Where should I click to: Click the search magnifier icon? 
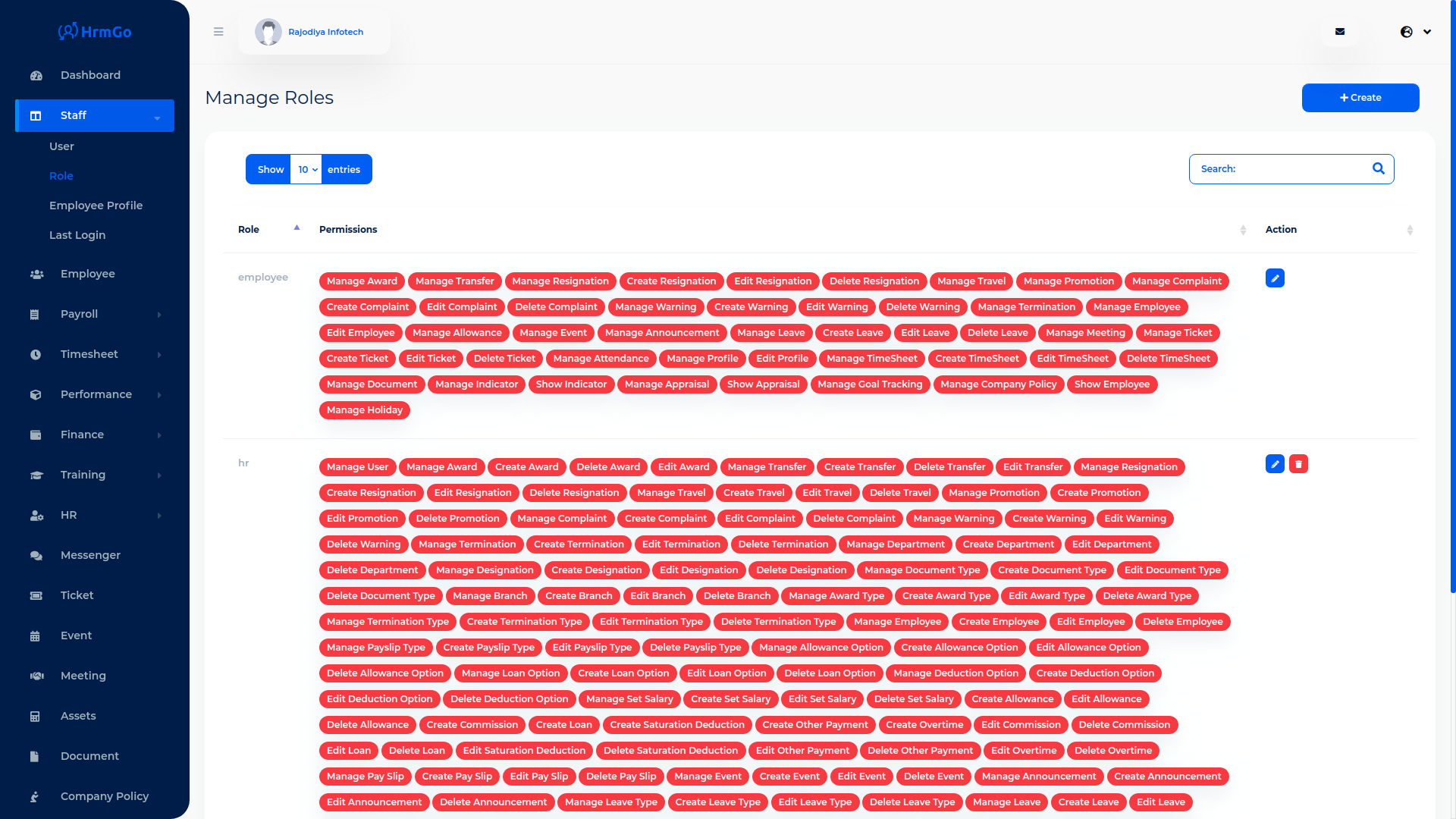[1378, 168]
